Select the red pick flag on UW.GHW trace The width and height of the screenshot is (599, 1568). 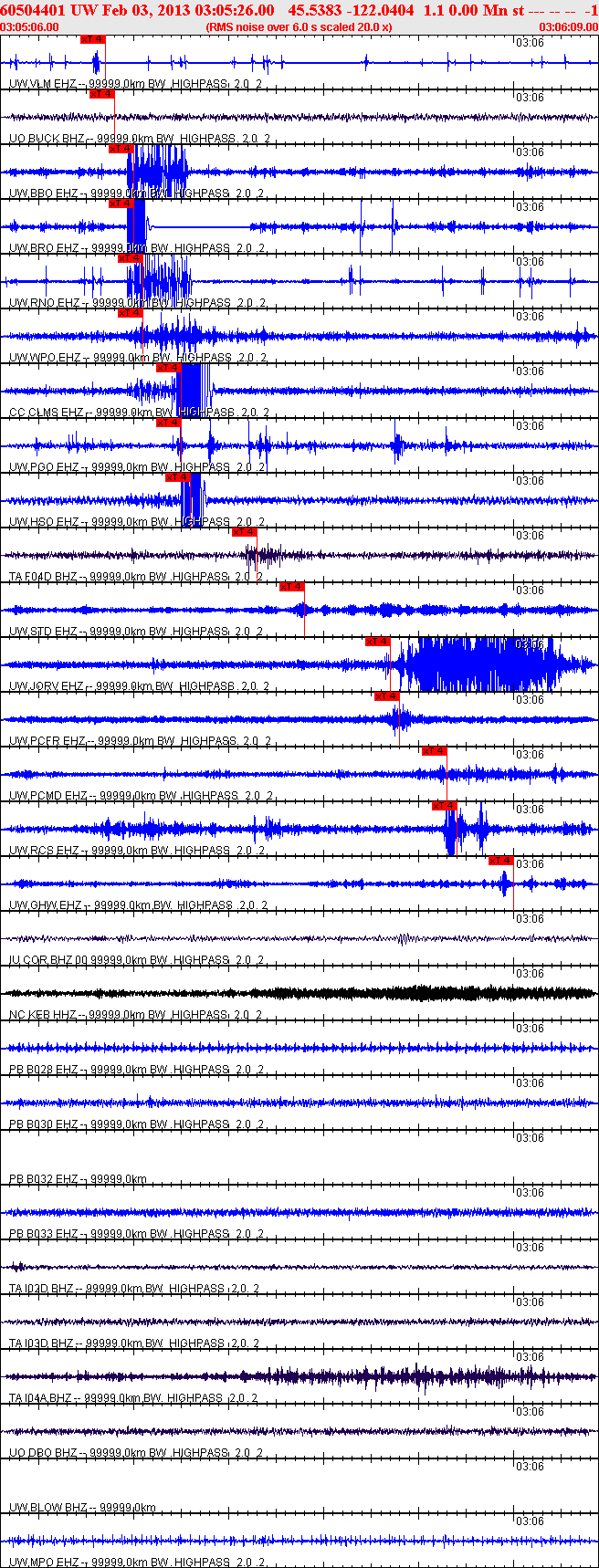[x=500, y=861]
